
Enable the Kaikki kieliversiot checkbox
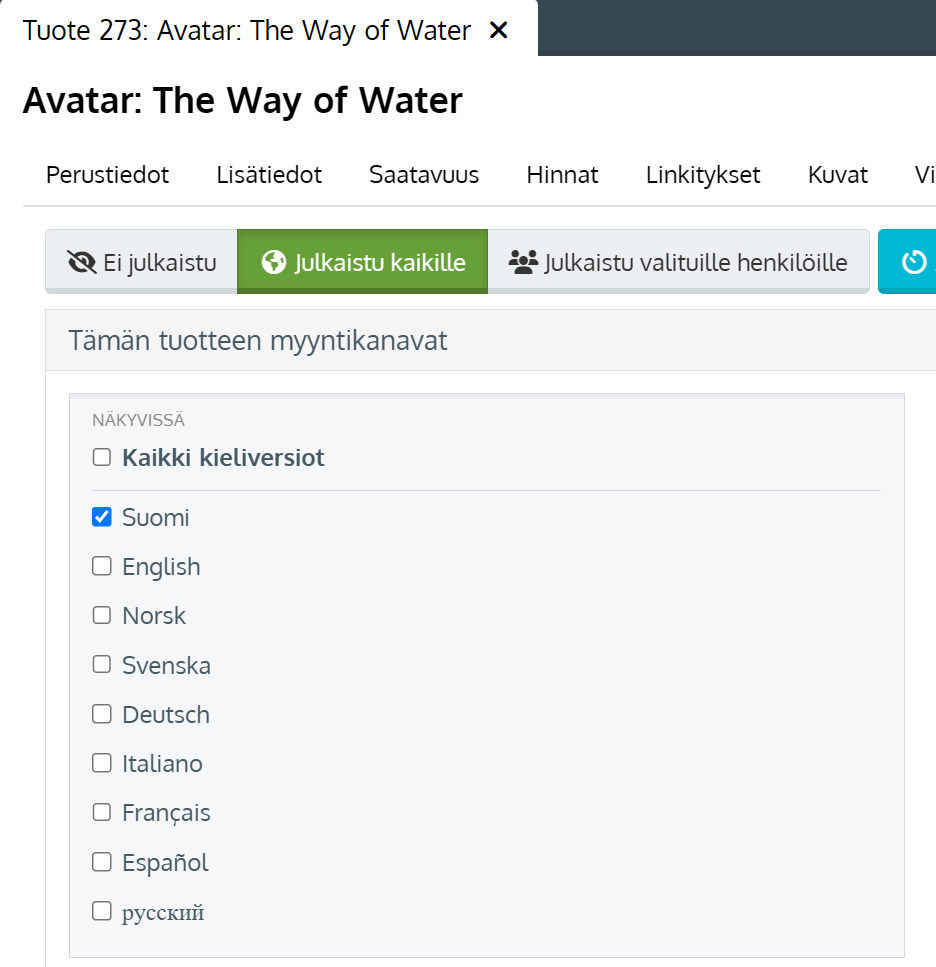tap(102, 458)
